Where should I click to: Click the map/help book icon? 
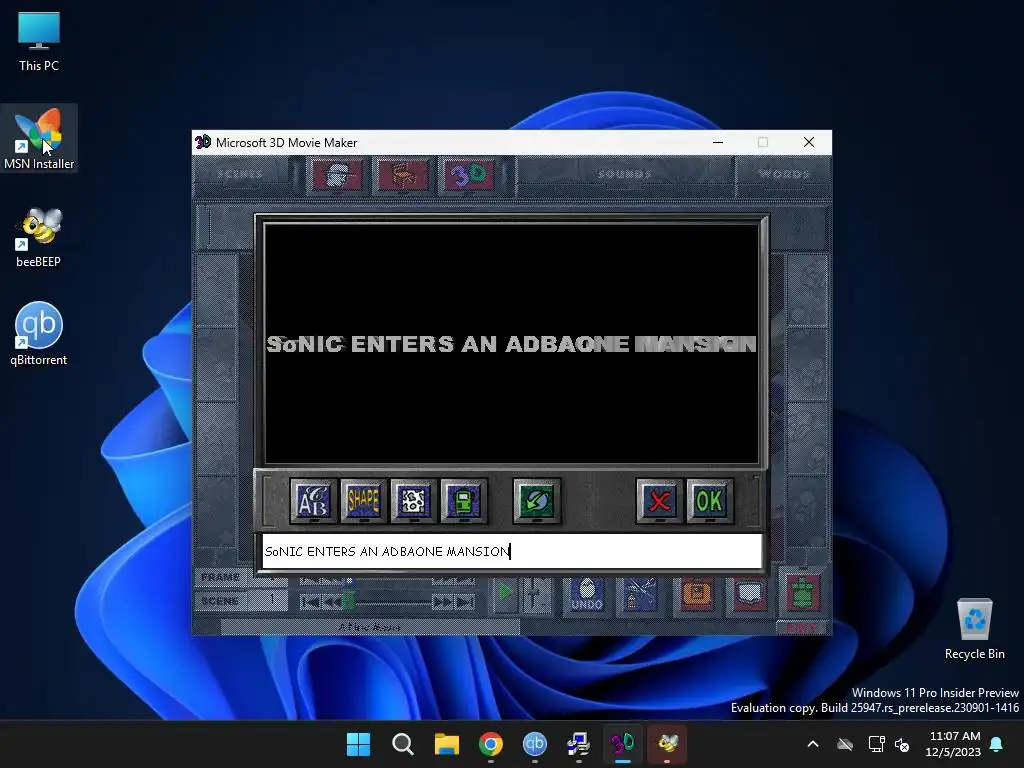[x=750, y=595]
